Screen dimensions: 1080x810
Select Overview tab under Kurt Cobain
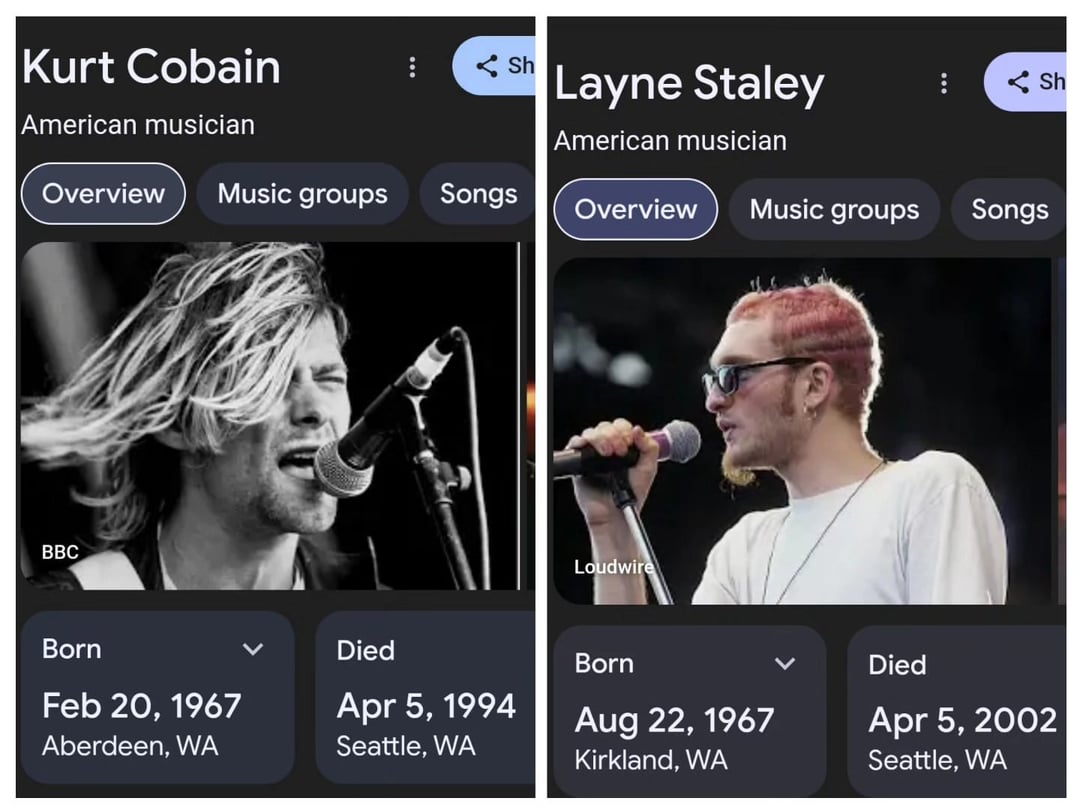click(103, 194)
